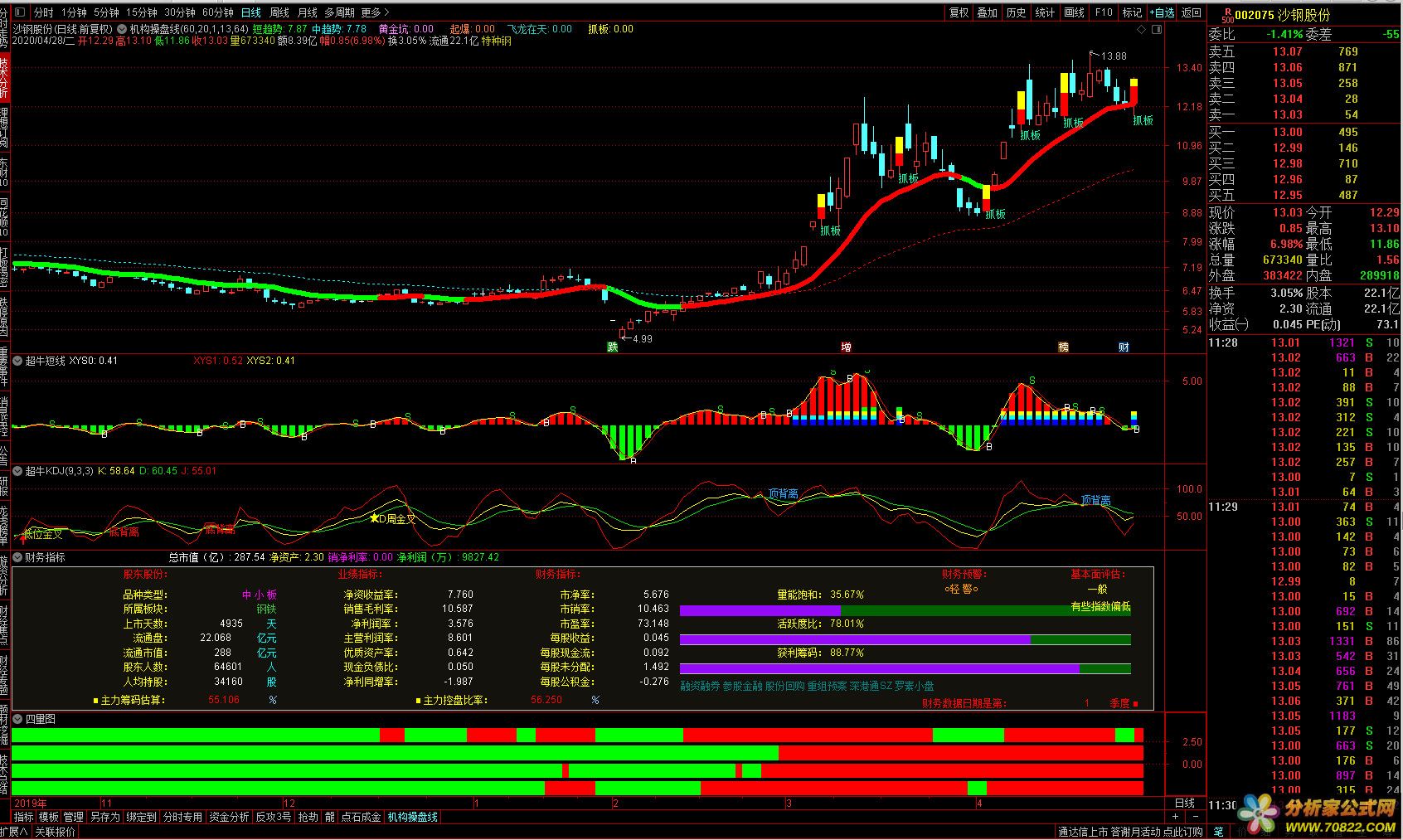This screenshot has width=1403, height=840.
Task: Open the 扩展 expansion menu
Action: click(15, 832)
